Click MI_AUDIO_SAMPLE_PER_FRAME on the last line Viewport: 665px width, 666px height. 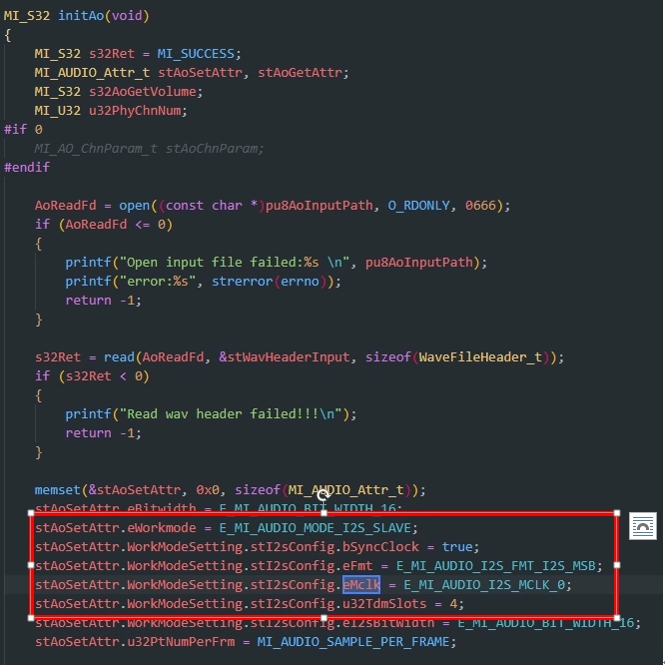coord(353,641)
